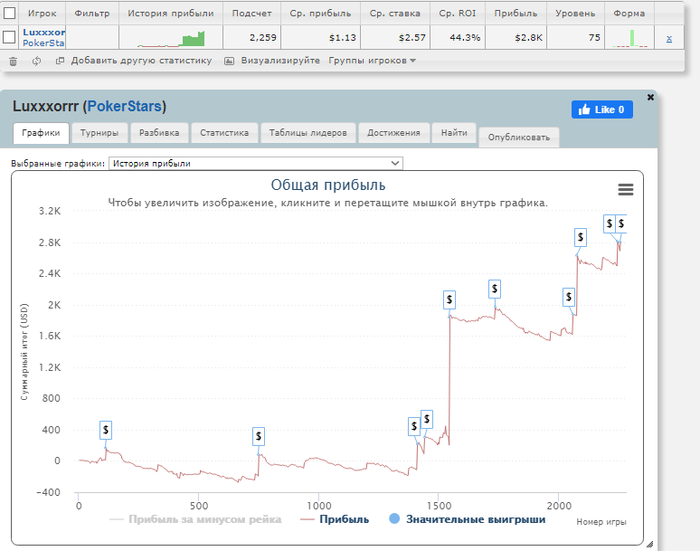Click 'Добавить другую статистику' link
Image resolution: width=700 pixels, height=551 pixels.
pos(141,61)
